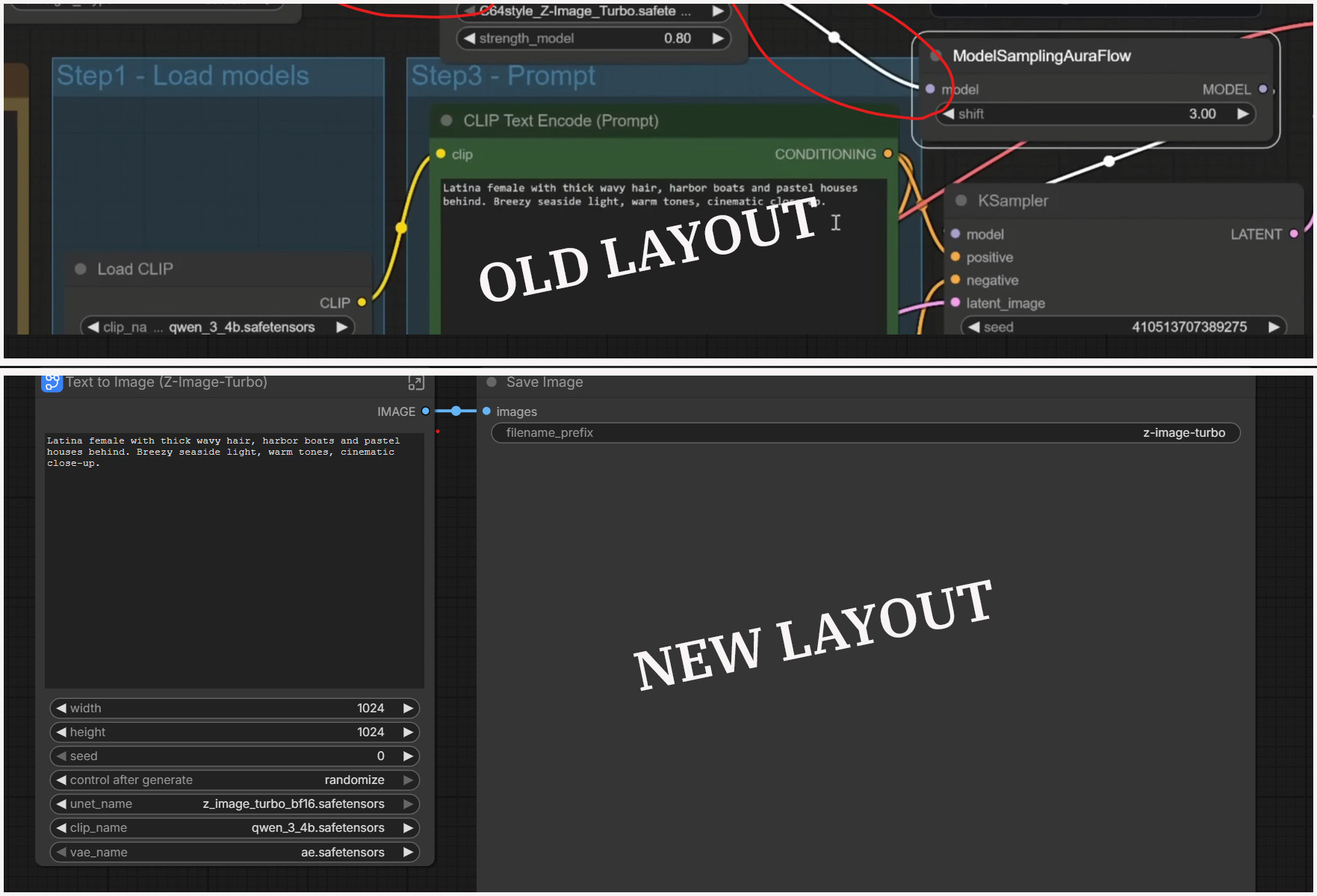The height and width of the screenshot is (896, 1317).
Task: Click the model input socket on KSampler
Action: pos(955,234)
